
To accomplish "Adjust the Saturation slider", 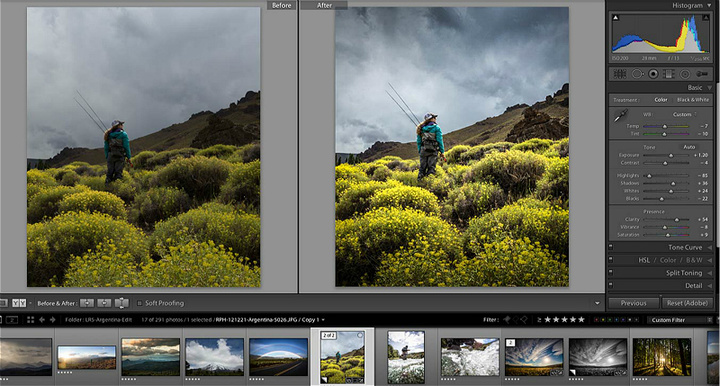I will click(x=666, y=235).
